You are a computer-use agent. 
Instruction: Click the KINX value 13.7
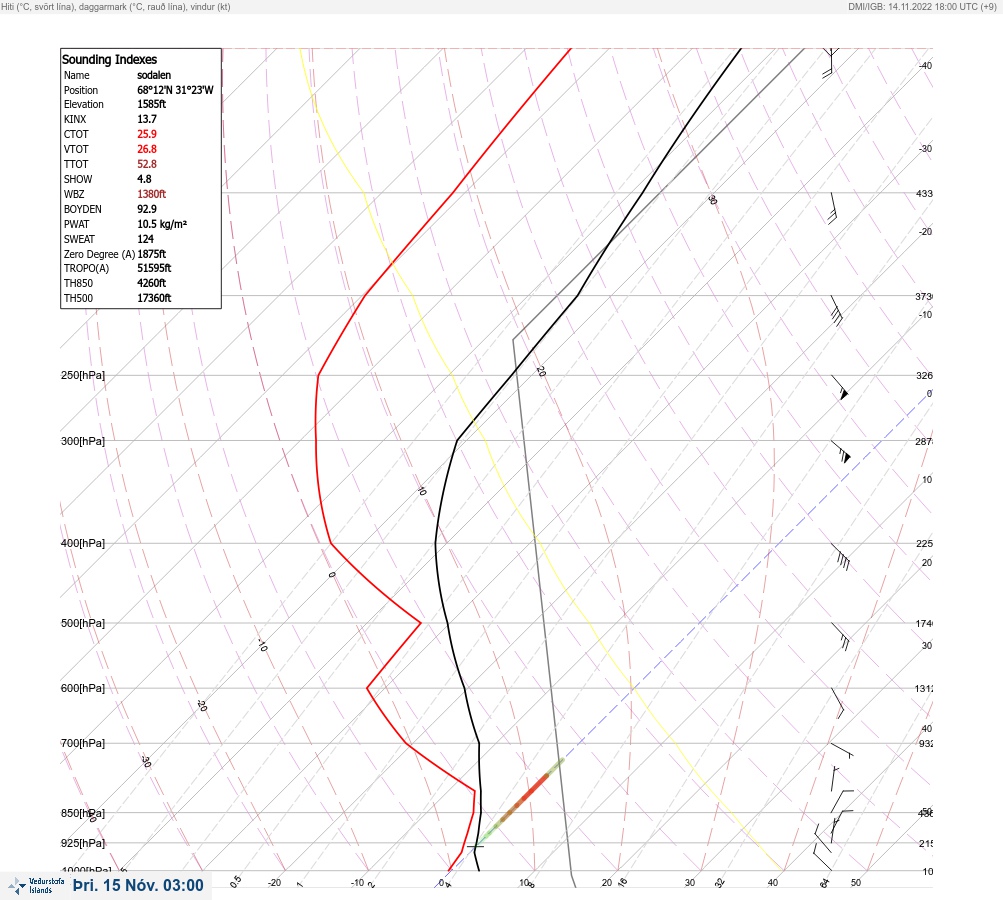pos(147,119)
